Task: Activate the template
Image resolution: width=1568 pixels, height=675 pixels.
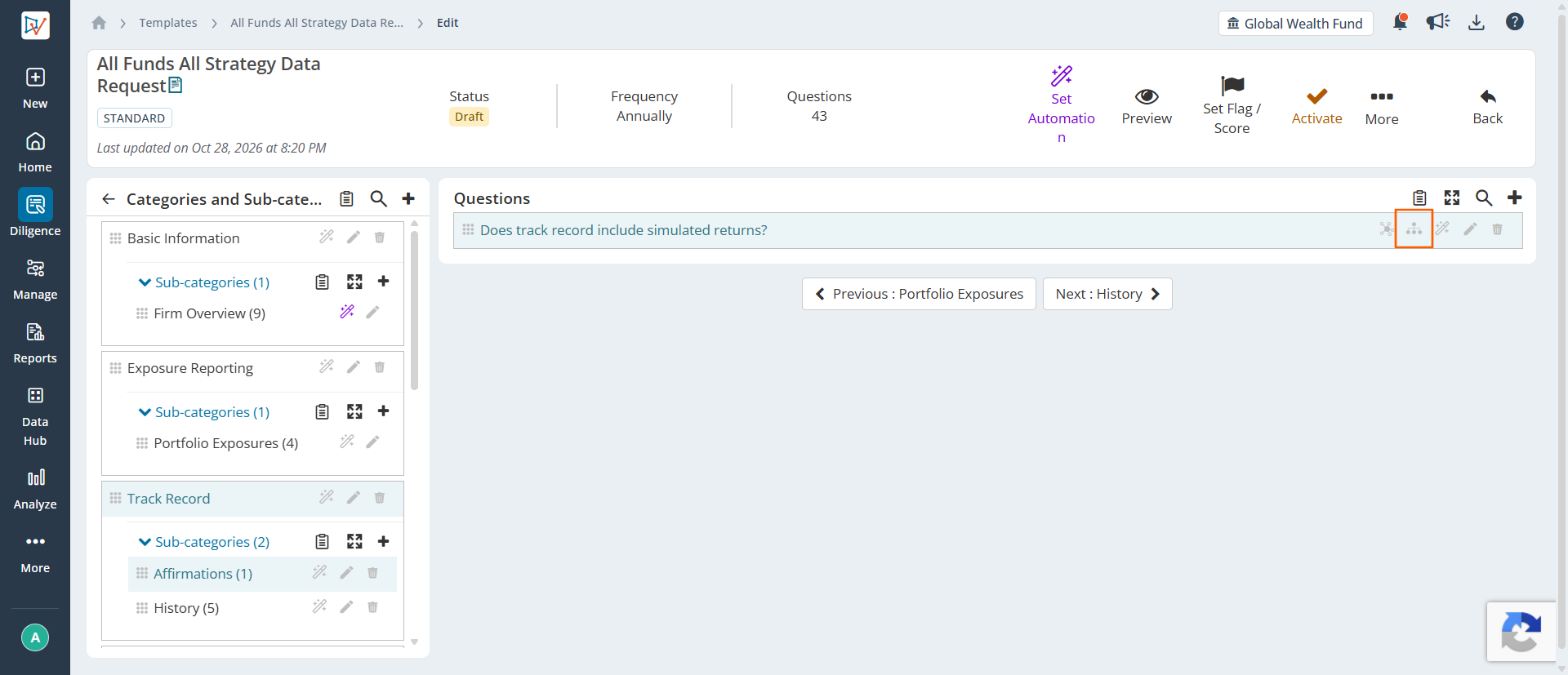Action: coord(1316,107)
